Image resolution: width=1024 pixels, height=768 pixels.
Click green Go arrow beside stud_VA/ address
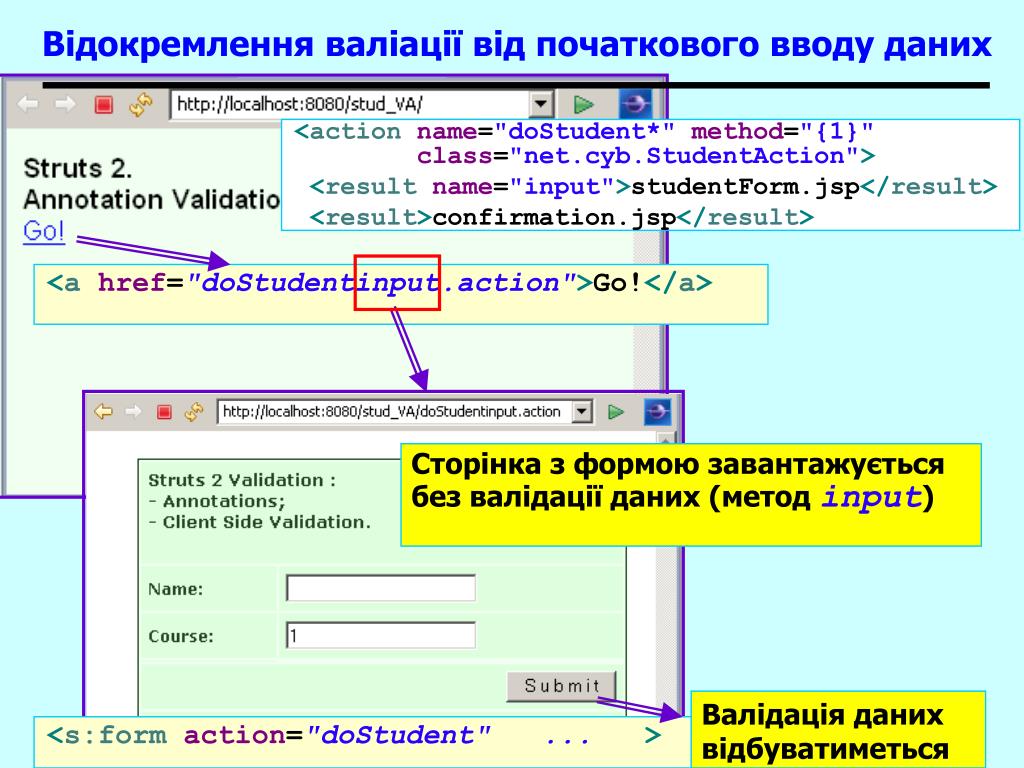(x=583, y=104)
